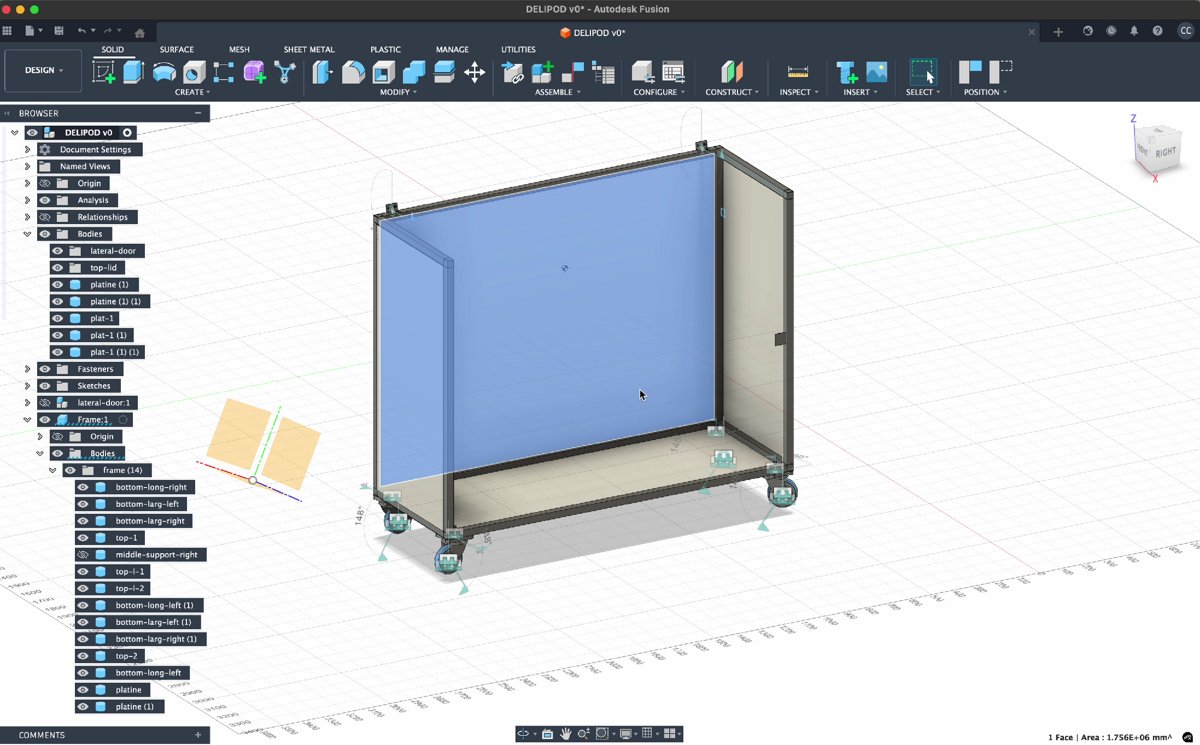Screen dimensions: 1200x745
Task: Open the ASSEMBLE menu label
Action: 557,92
